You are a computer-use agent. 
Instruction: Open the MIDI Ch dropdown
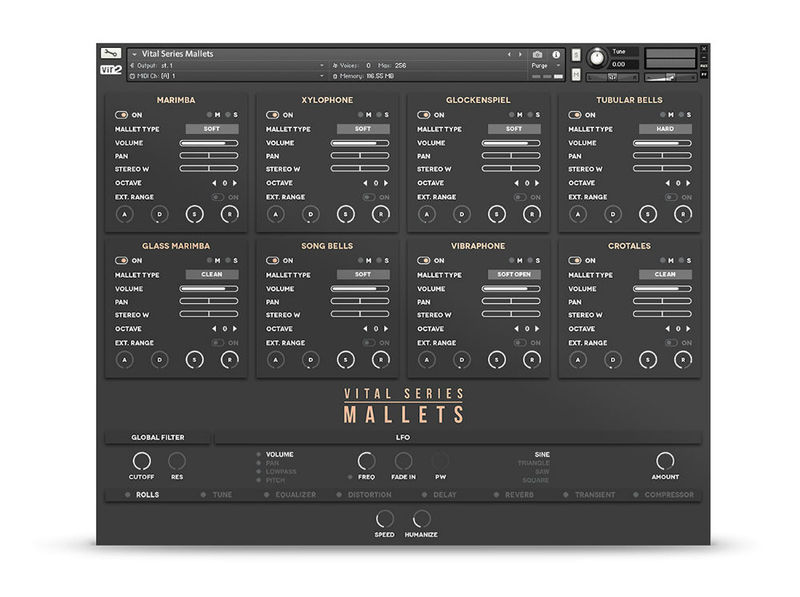(x=227, y=76)
